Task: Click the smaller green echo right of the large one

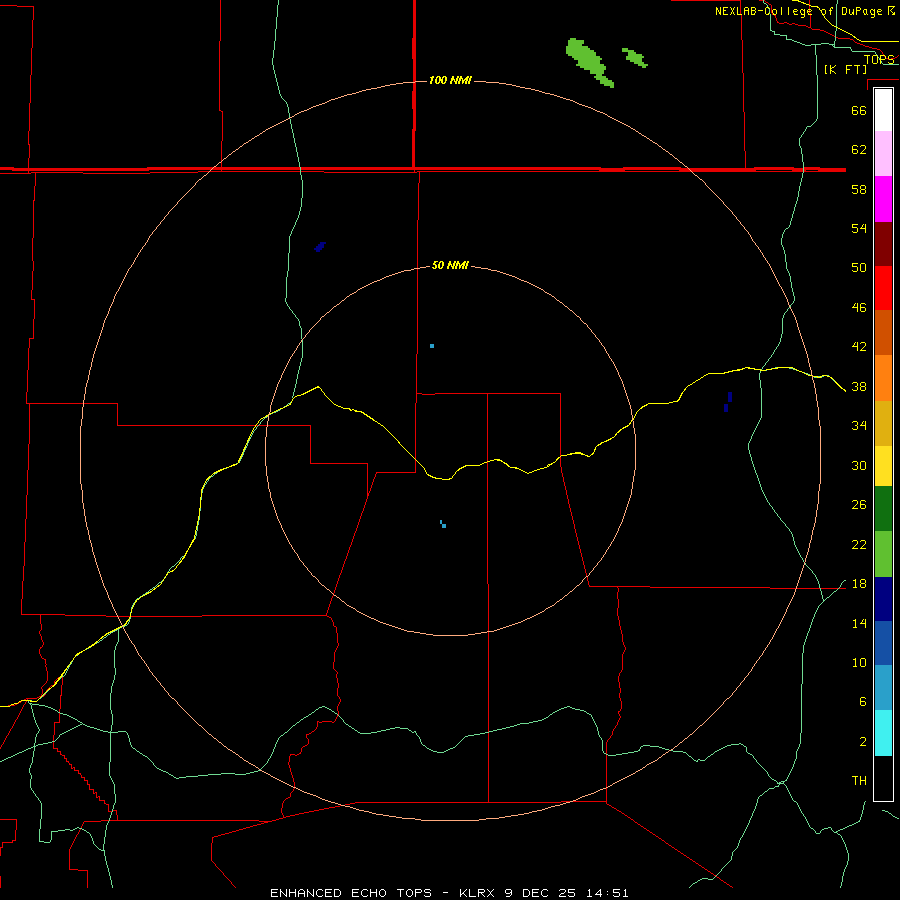Action: 635,57
